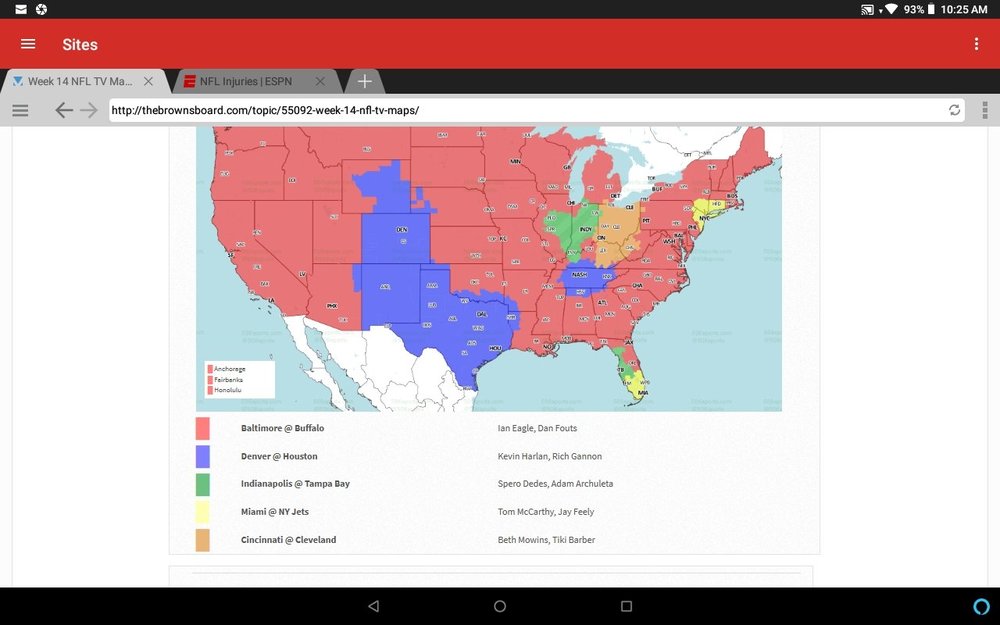
Task: Select the Denver @ Houston game label
Action: tap(279, 457)
